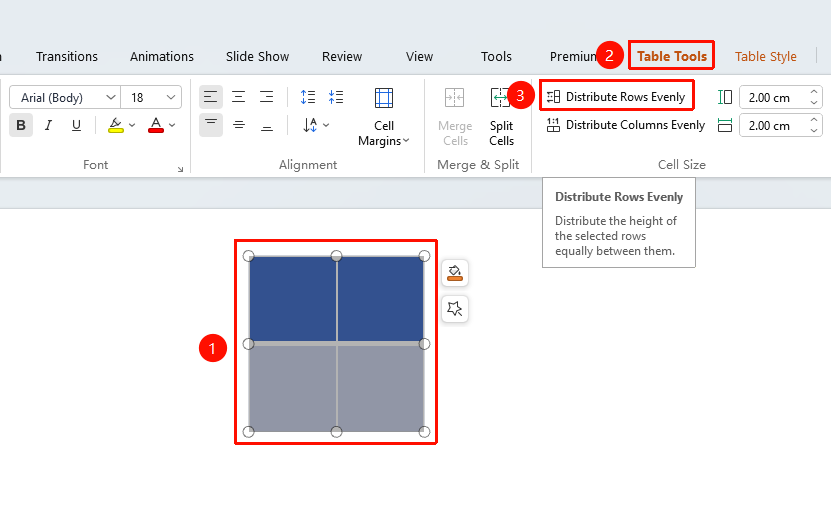Align text to bottom of cell
This screenshot has width=831, height=510.
pos(267,125)
